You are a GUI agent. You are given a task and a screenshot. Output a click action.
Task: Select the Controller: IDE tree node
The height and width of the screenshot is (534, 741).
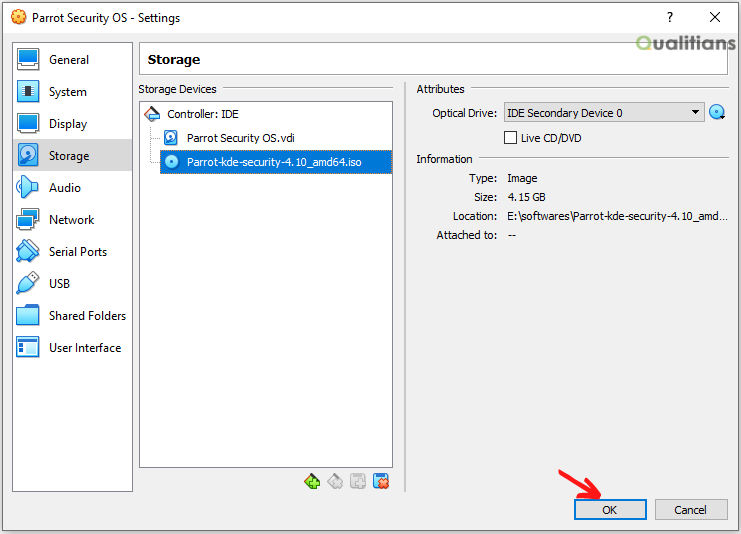203,114
